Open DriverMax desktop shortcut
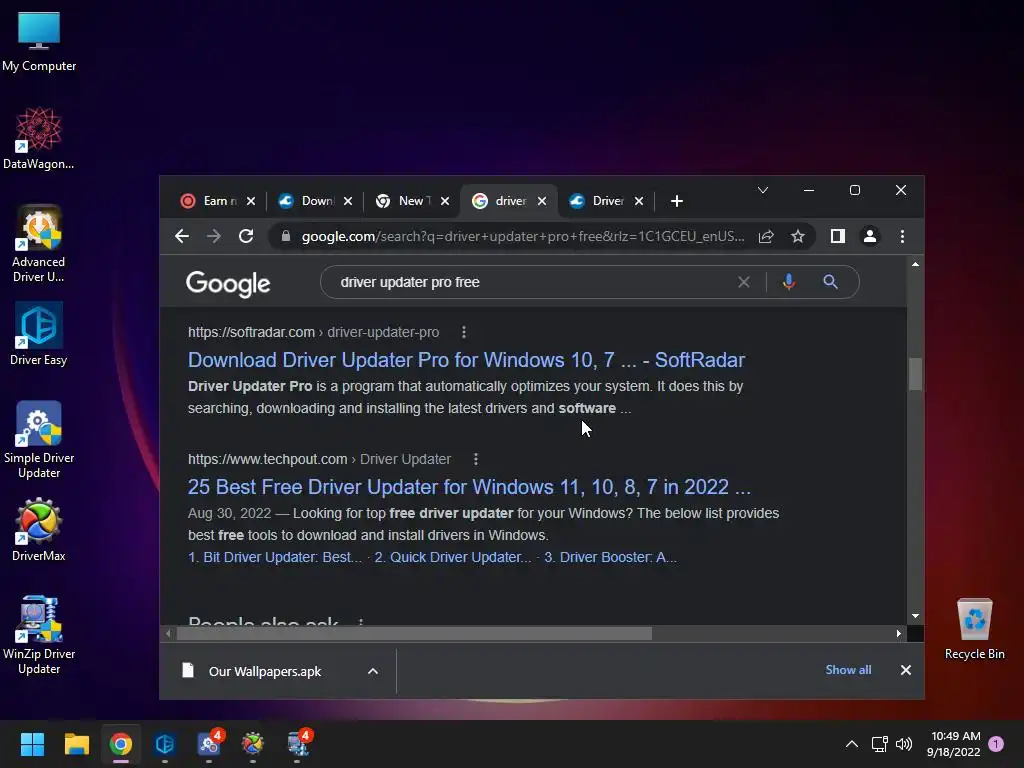 (39, 530)
